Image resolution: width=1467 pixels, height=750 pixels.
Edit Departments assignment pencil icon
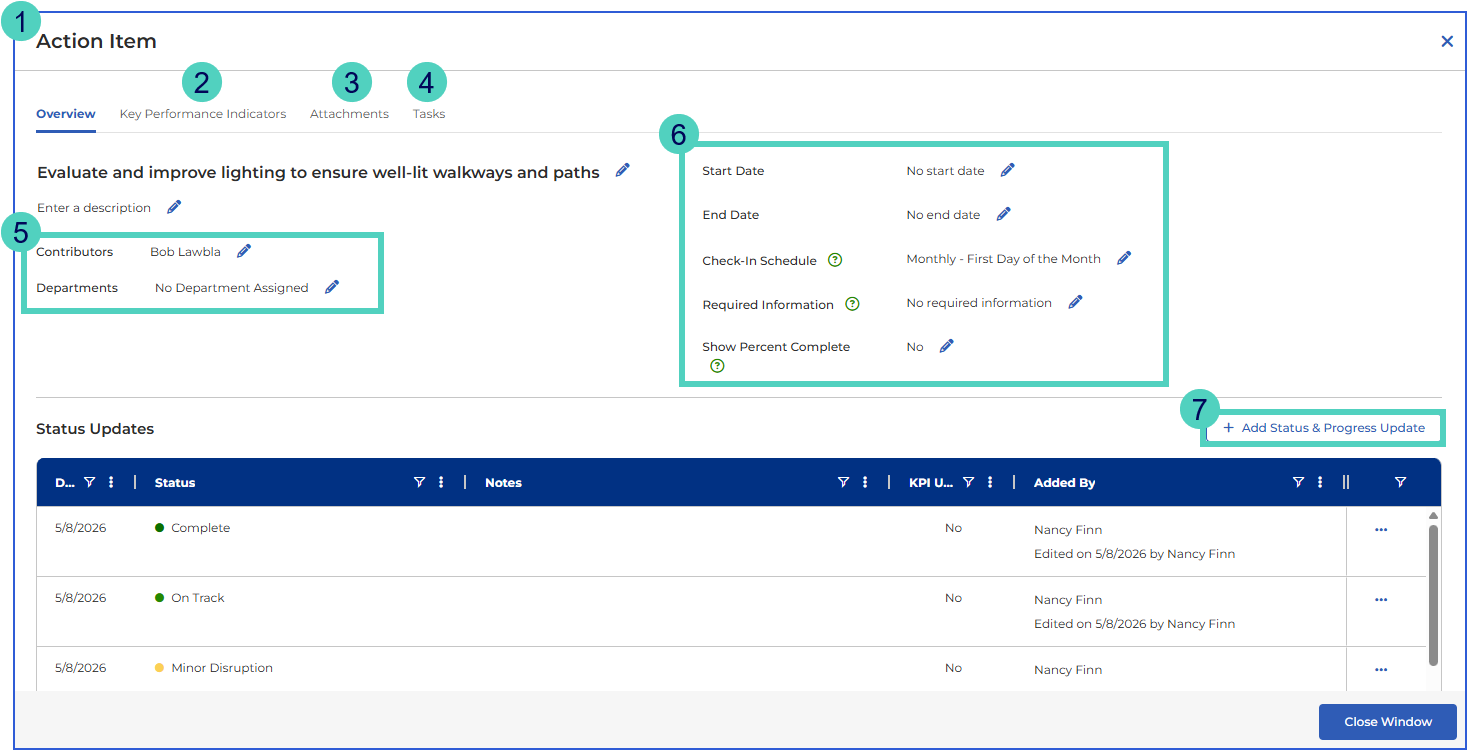332,287
